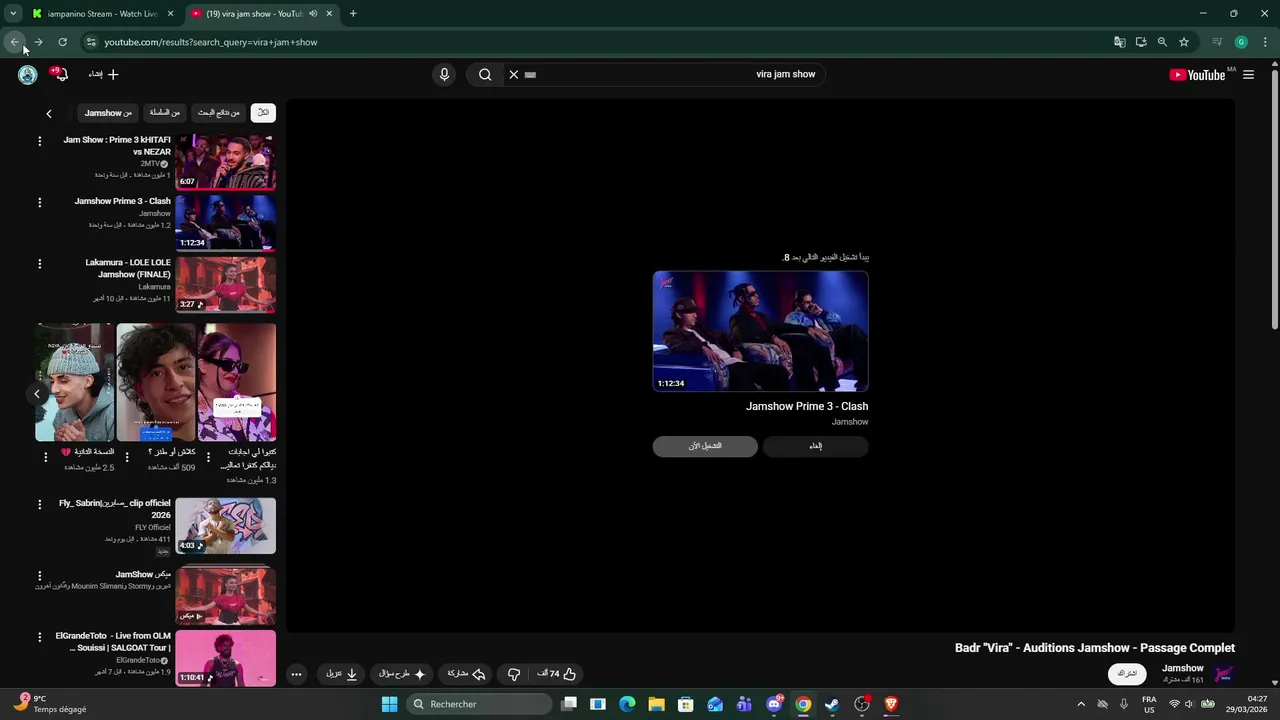
Task: Close the vira jam show YouTube tab
Action: tap(329, 14)
